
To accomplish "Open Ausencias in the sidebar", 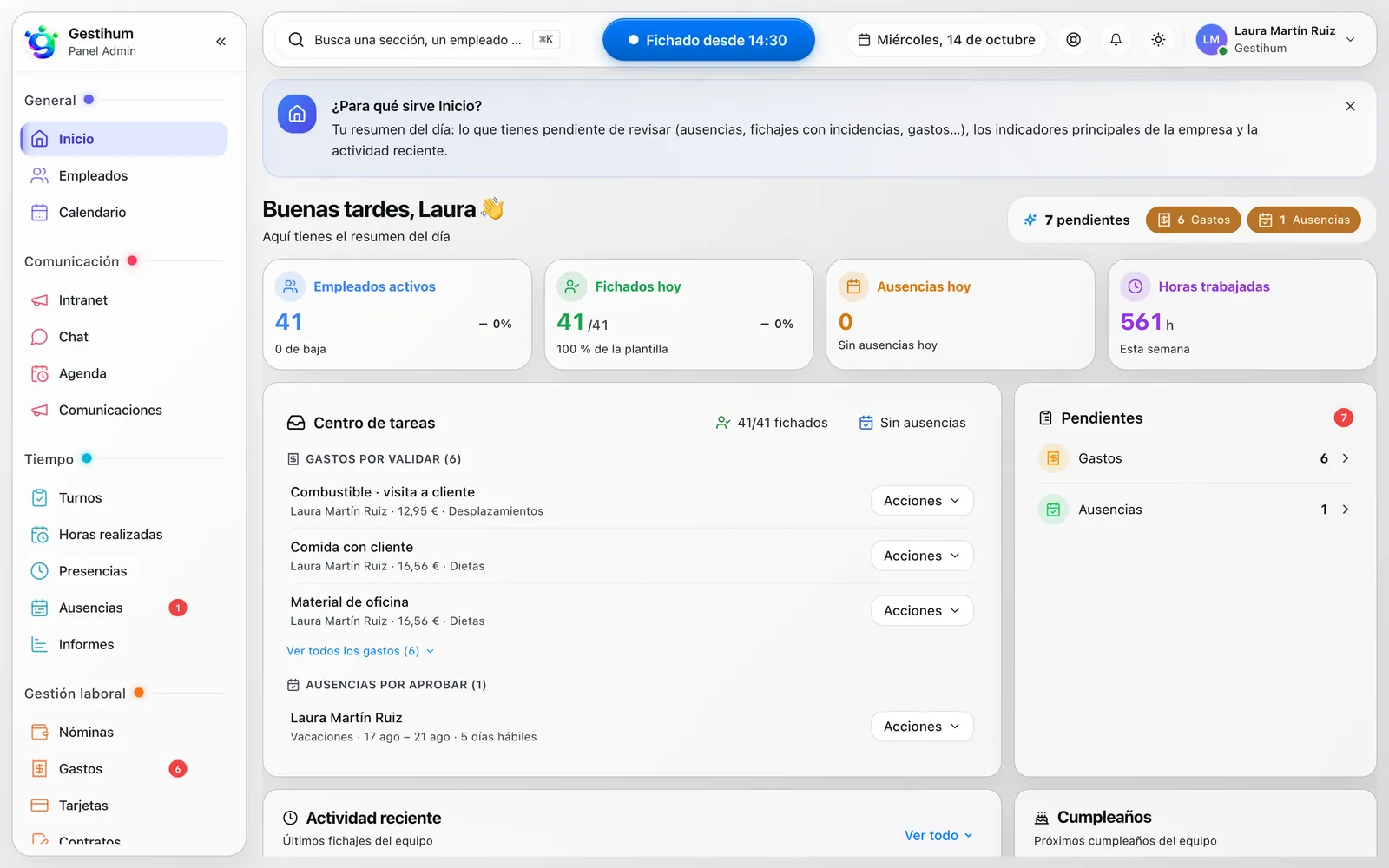I will coord(124,608).
